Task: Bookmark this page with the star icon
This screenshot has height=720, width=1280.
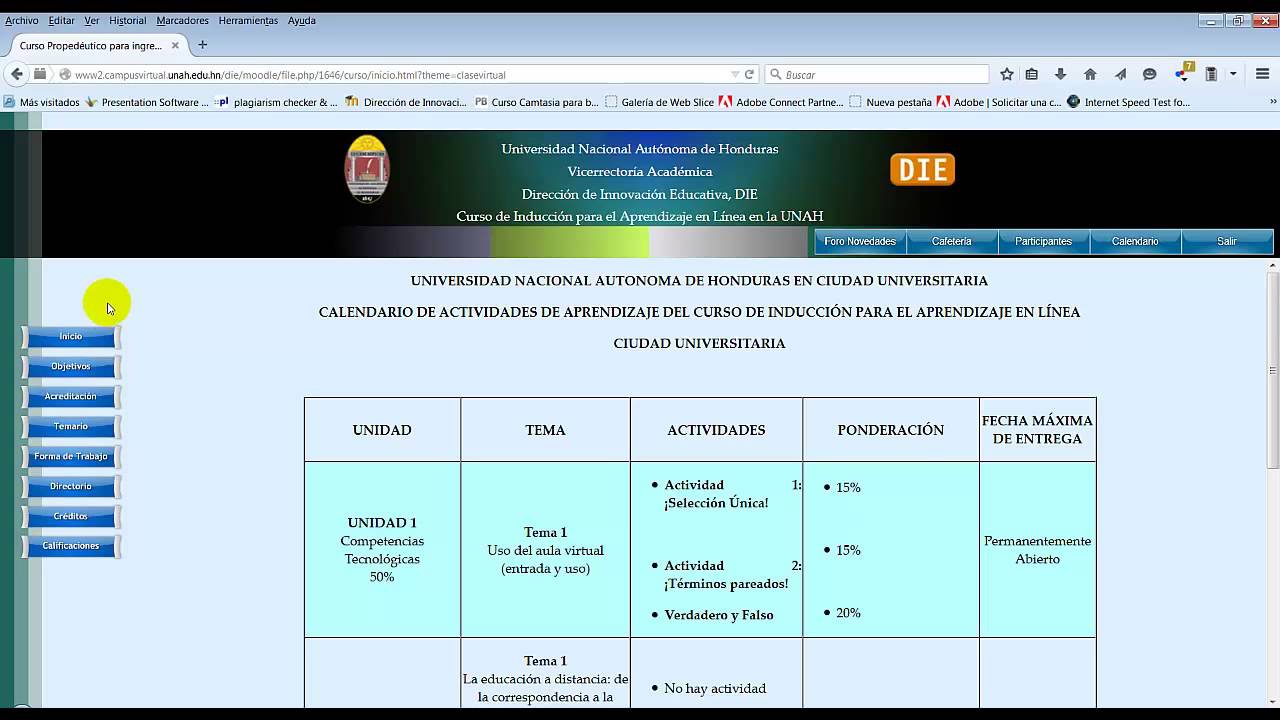Action: tap(1007, 74)
